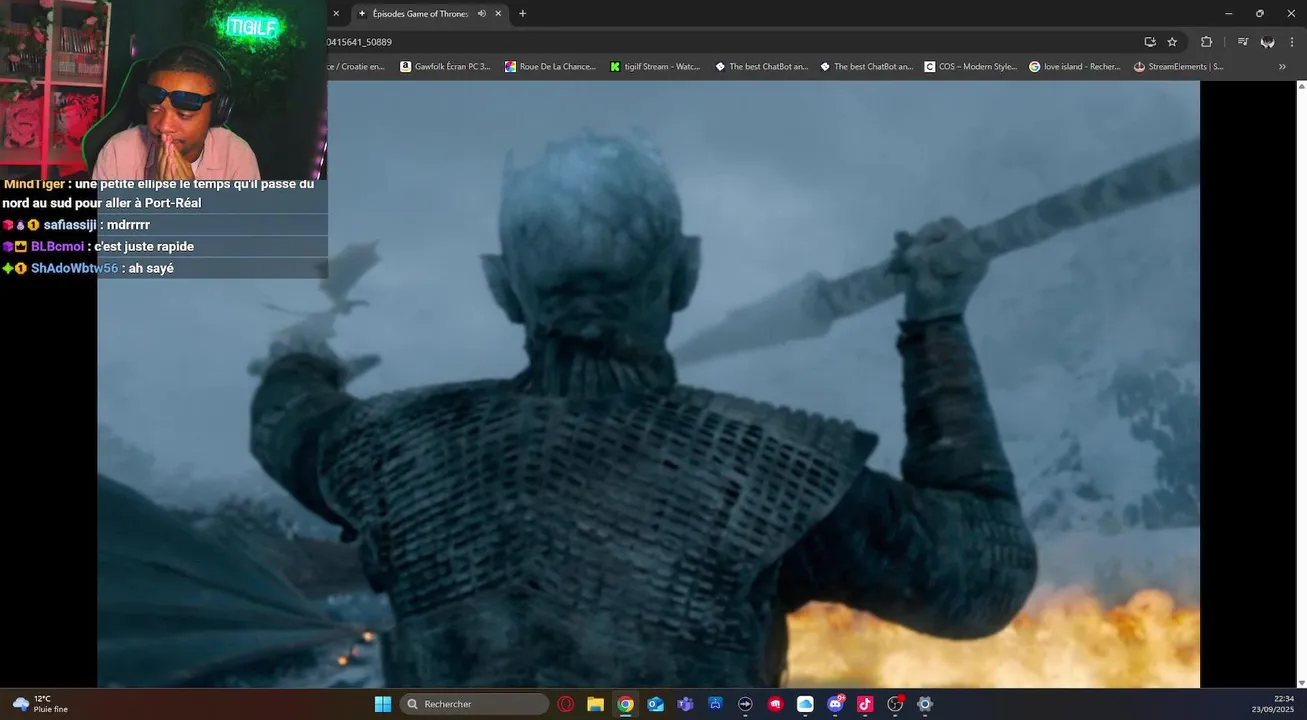Mute the Épisodes Game of Thrones tab audio
The height and width of the screenshot is (720, 1307).
coord(482,14)
